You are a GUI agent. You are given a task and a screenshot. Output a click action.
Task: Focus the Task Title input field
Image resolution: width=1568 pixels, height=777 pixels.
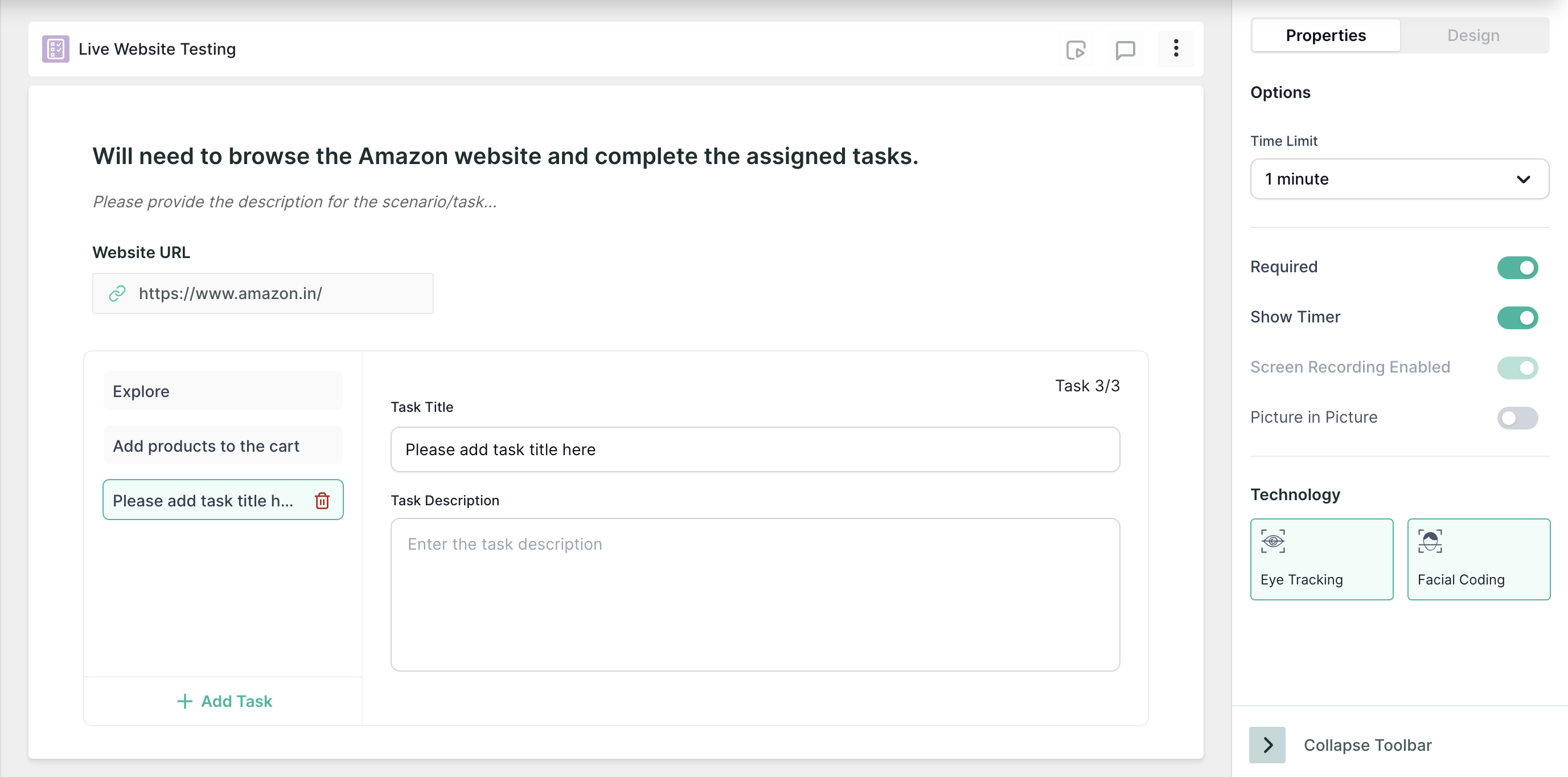[755, 449]
